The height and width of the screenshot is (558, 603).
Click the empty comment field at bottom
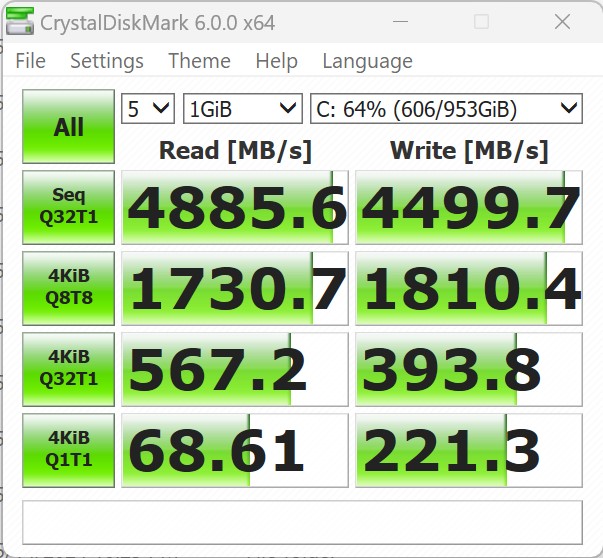pos(302,522)
